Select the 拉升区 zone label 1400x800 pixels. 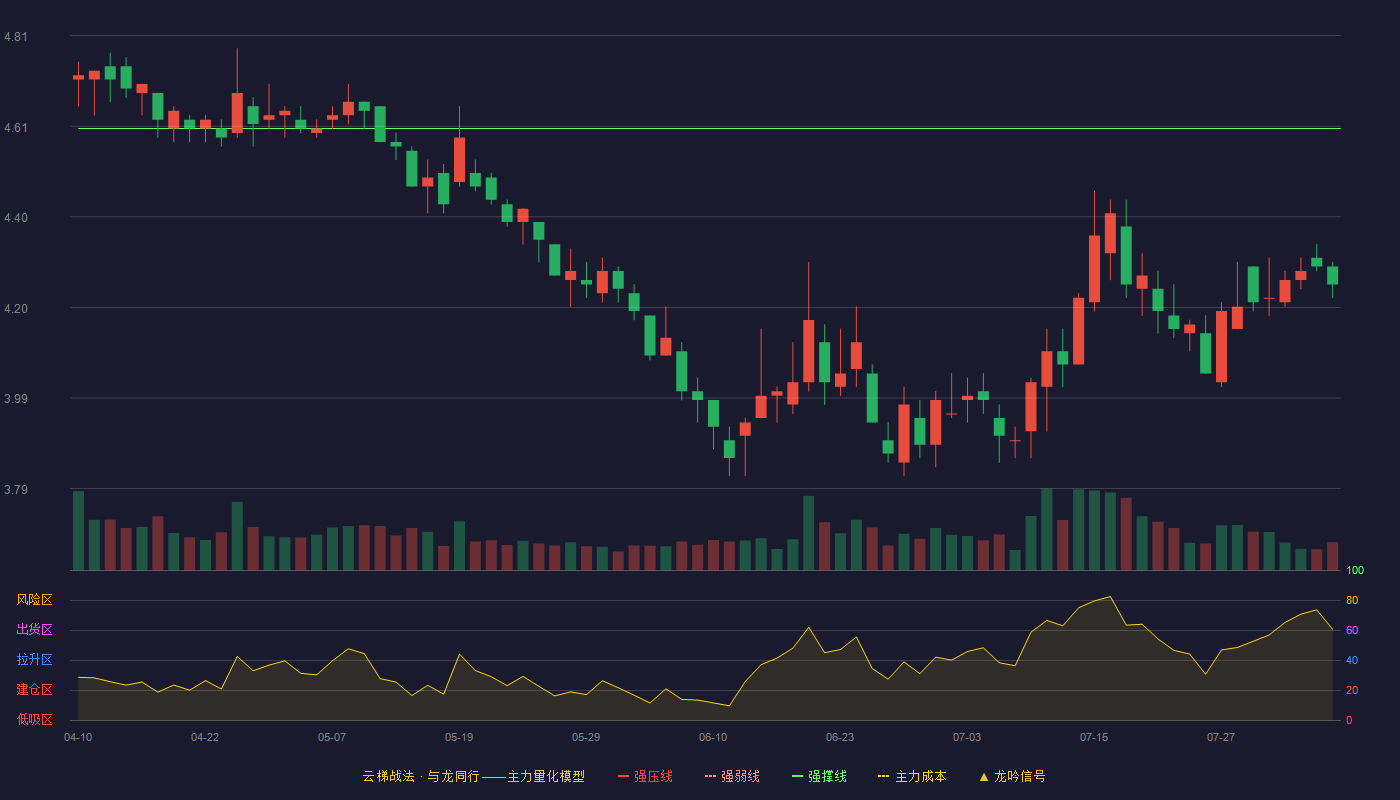point(34,660)
